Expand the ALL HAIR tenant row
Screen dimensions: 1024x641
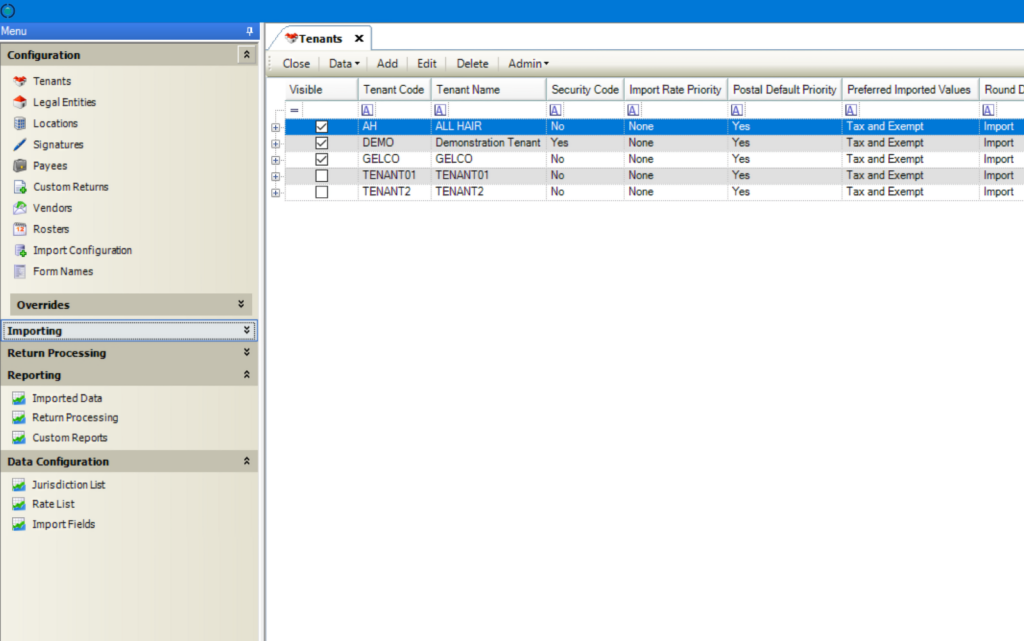(x=275, y=127)
